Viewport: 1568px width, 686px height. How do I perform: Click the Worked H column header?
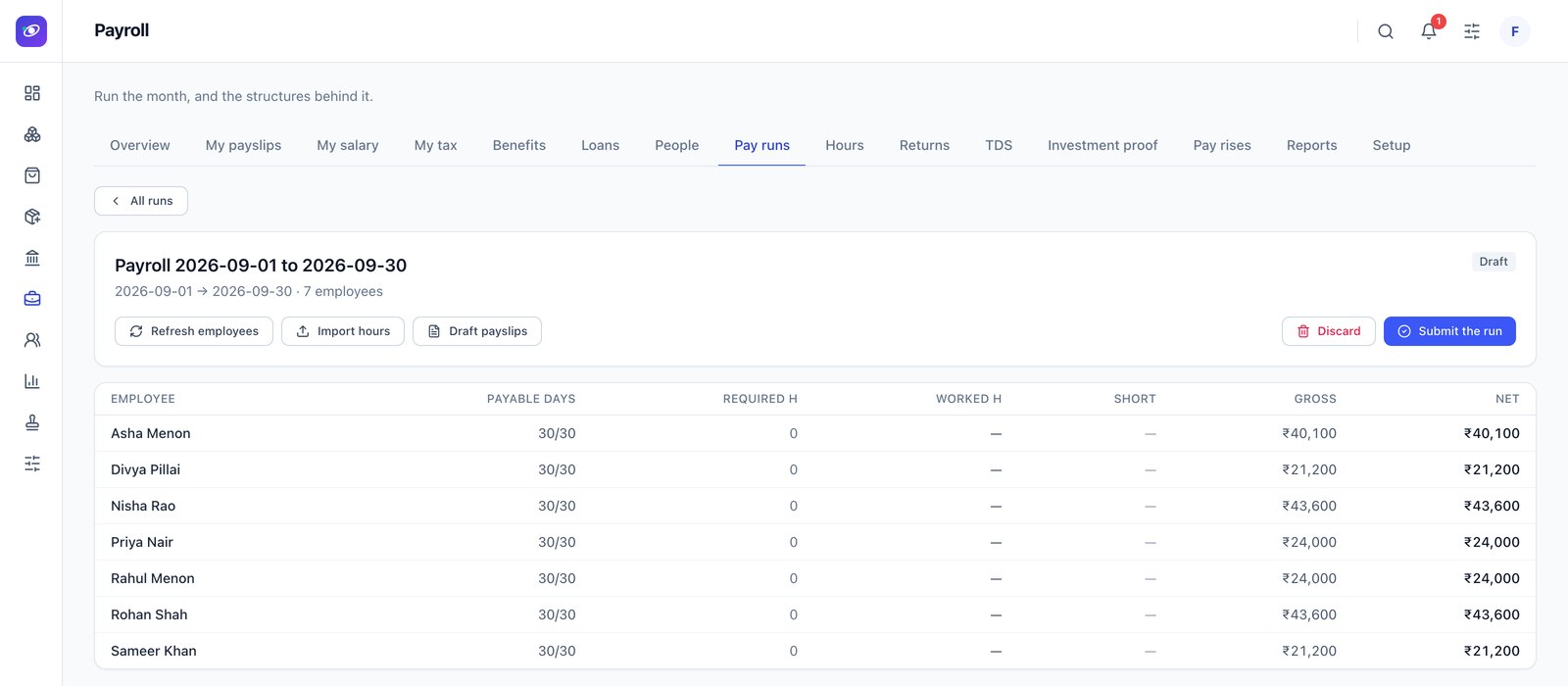pos(968,399)
